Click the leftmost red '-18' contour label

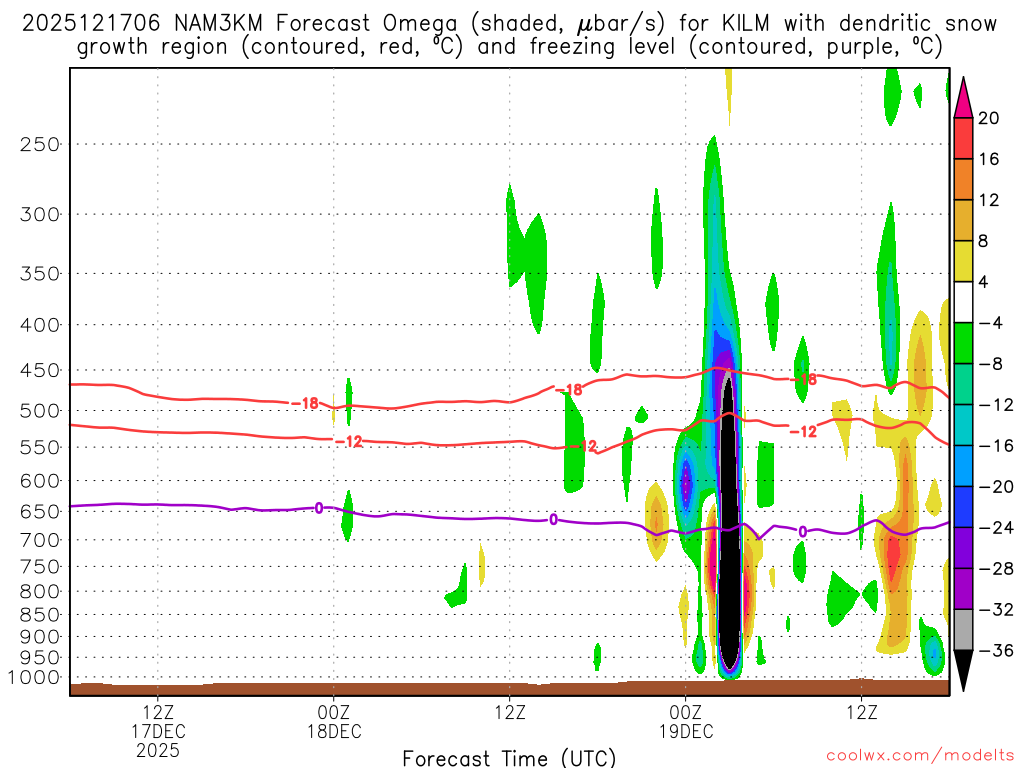pos(306,404)
